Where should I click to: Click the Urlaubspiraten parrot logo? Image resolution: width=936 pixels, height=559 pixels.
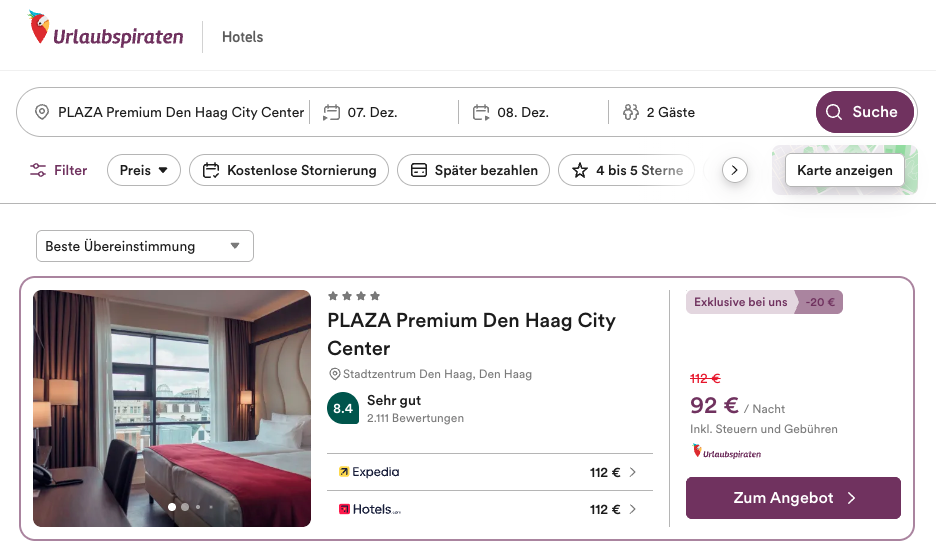point(39,27)
